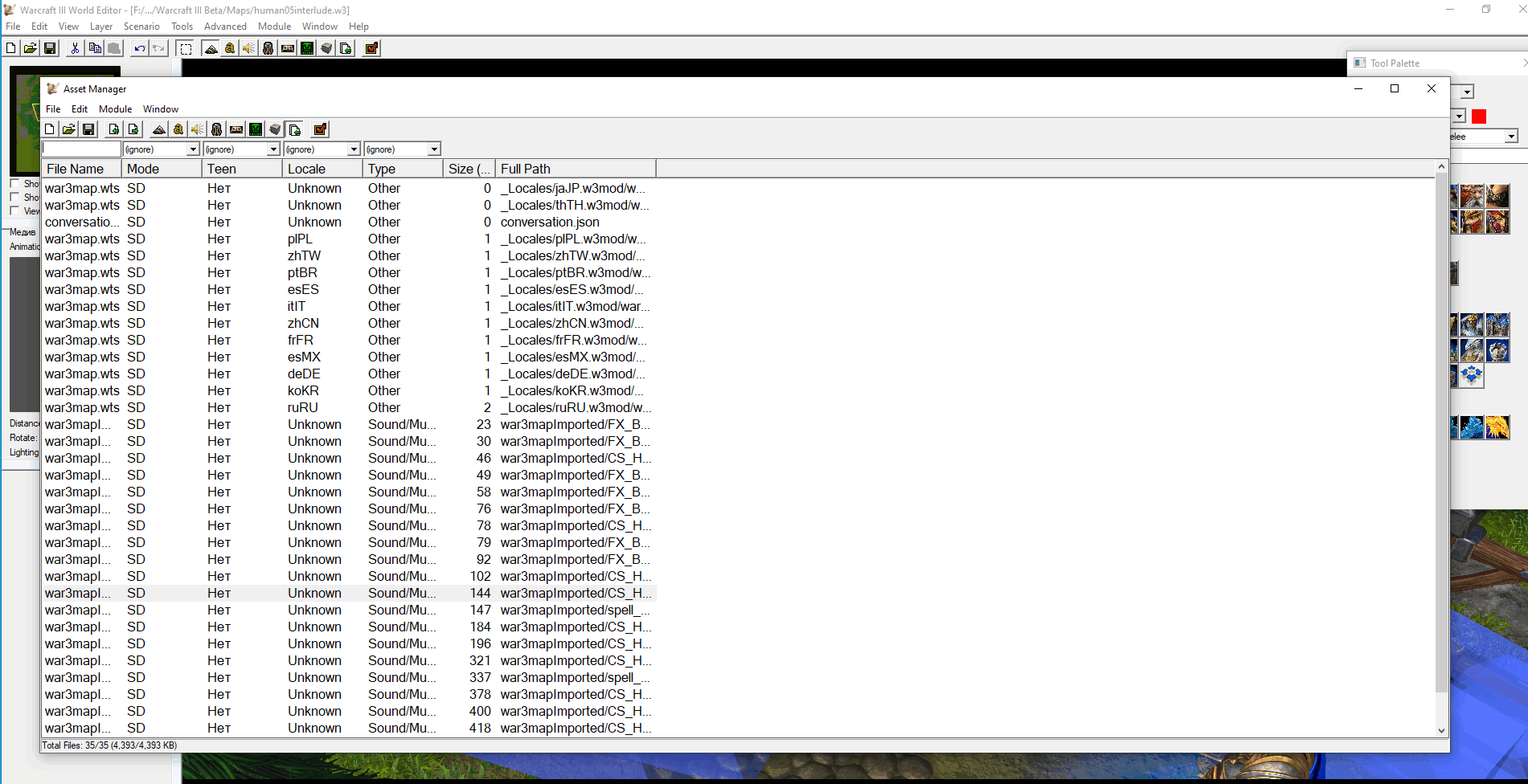
Task: Click the Copy icon in World Editor toolbar
Action: pos(95,48)
